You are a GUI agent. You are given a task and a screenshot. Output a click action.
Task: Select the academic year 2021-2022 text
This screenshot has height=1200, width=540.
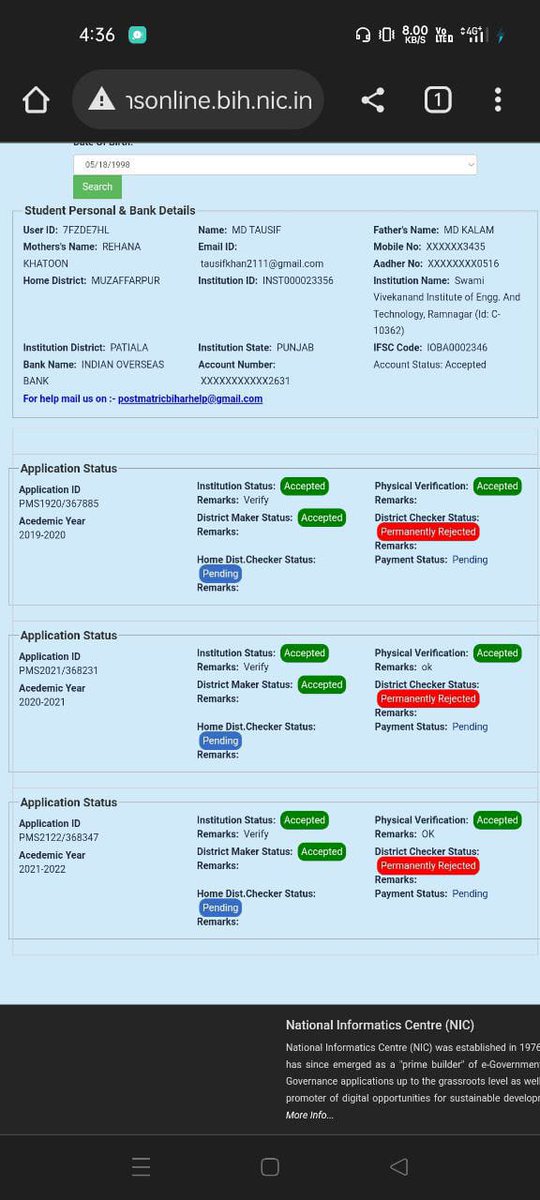[43, 870]
